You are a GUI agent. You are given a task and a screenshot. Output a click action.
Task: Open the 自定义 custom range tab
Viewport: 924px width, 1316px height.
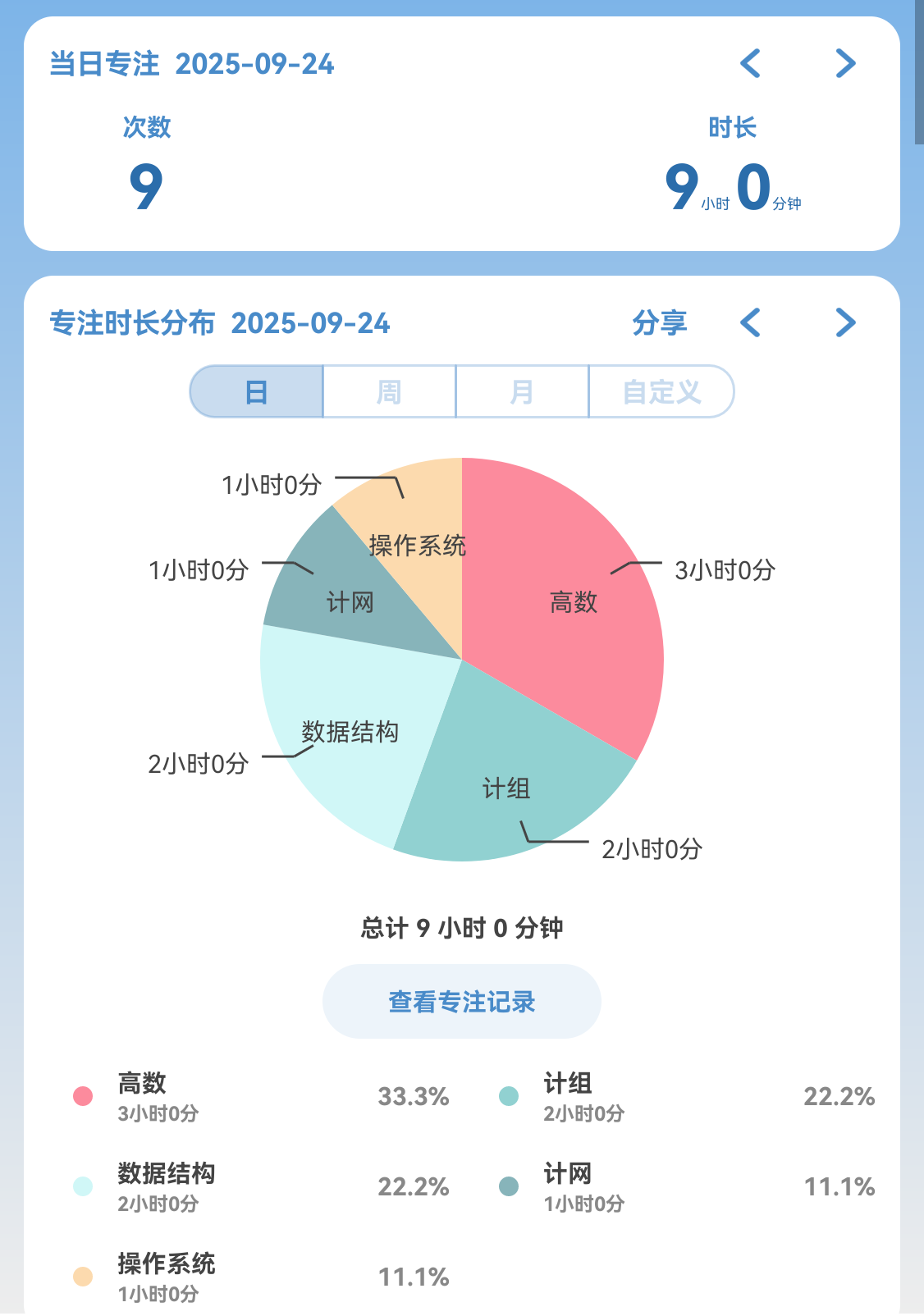tap(661, 392)
